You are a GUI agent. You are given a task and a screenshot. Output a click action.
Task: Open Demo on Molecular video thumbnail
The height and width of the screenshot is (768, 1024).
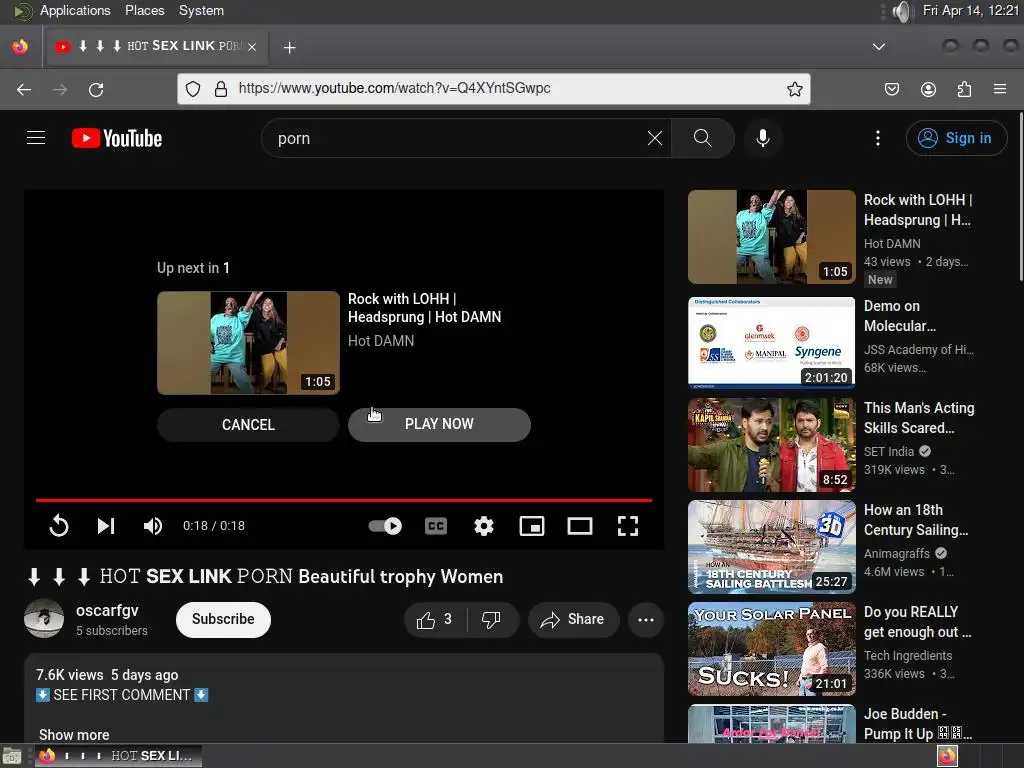pos(771,343)
